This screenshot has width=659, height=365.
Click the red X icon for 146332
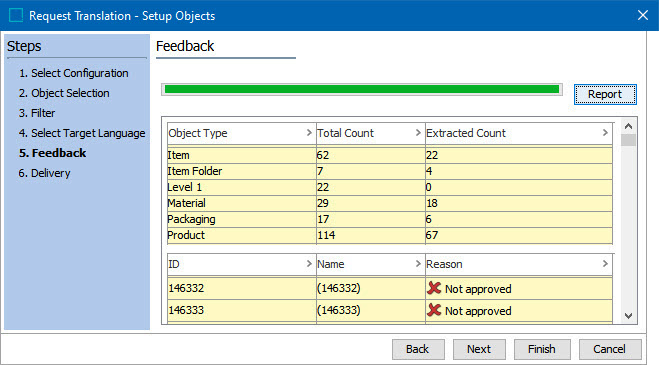(x=434, y=288)
